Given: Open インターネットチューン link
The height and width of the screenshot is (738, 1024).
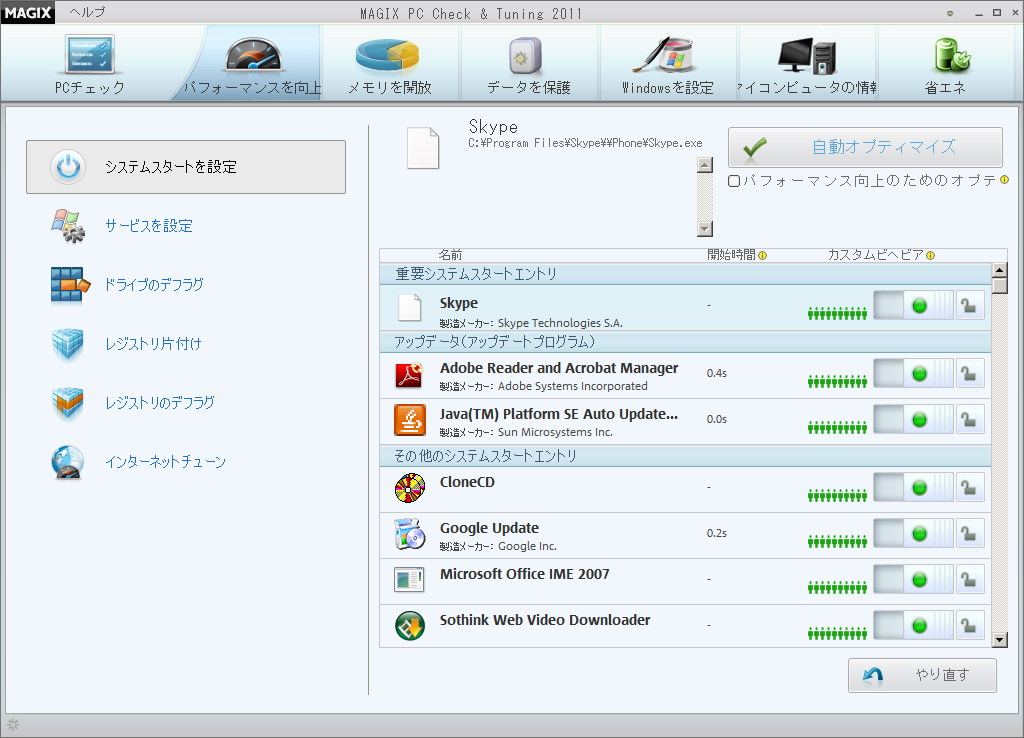Looking at the screenshot, I should point(166,462).
